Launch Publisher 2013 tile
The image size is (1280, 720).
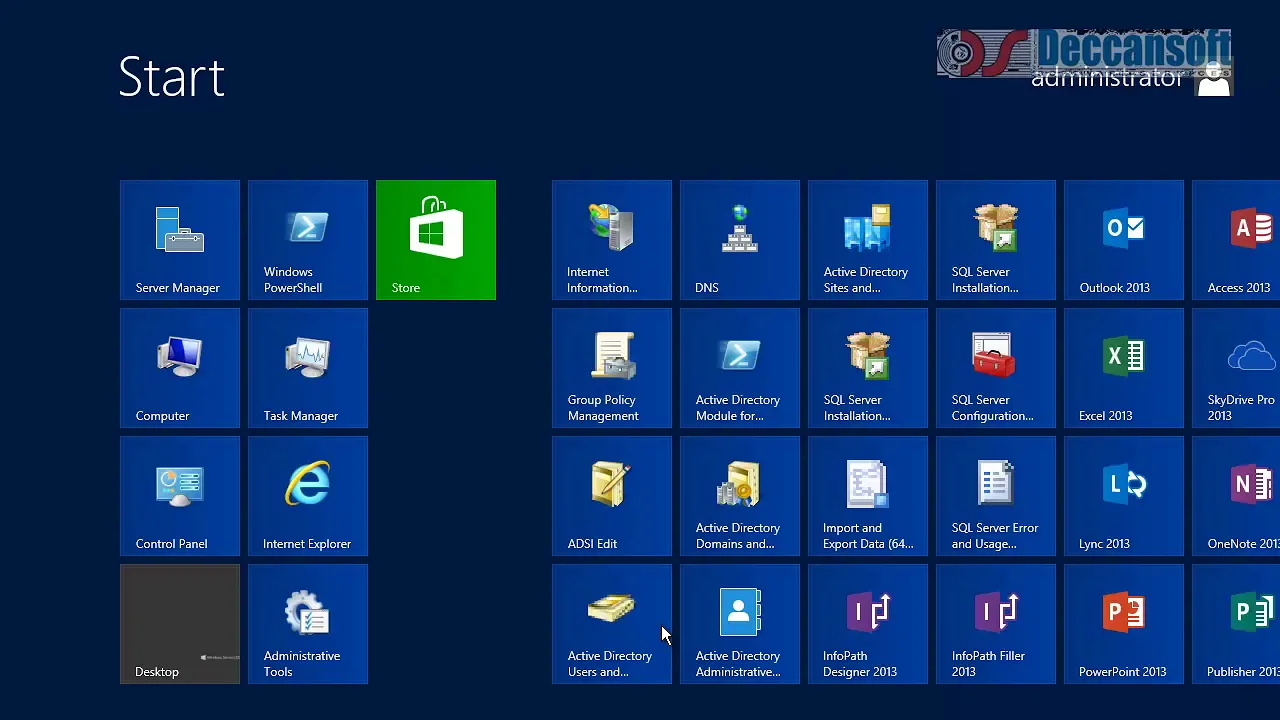coord(1236,624)
